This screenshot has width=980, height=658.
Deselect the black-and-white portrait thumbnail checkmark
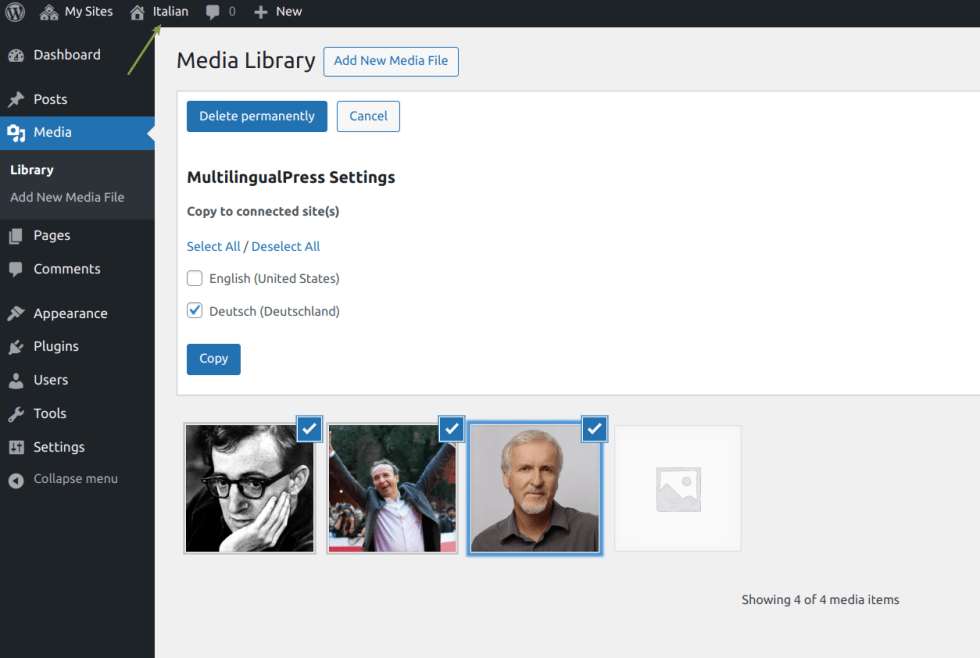click(309, 429)
